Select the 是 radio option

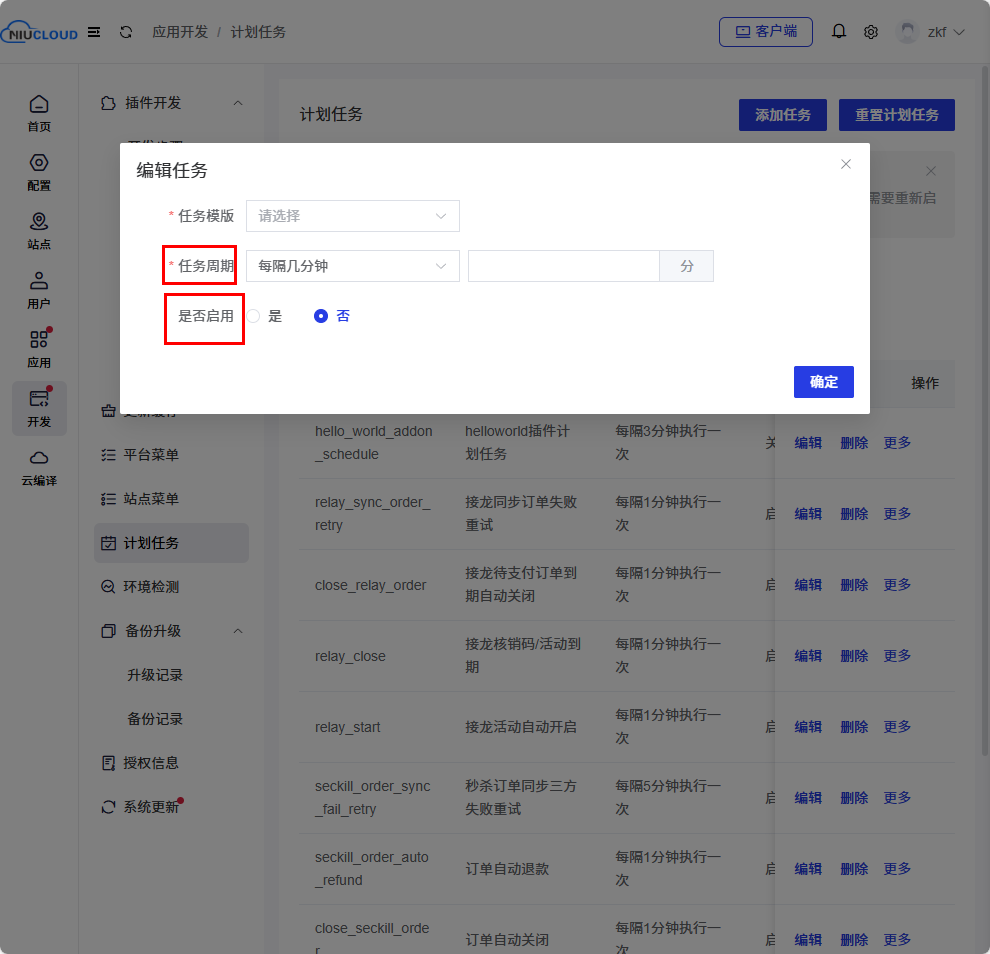pos(254,316)
